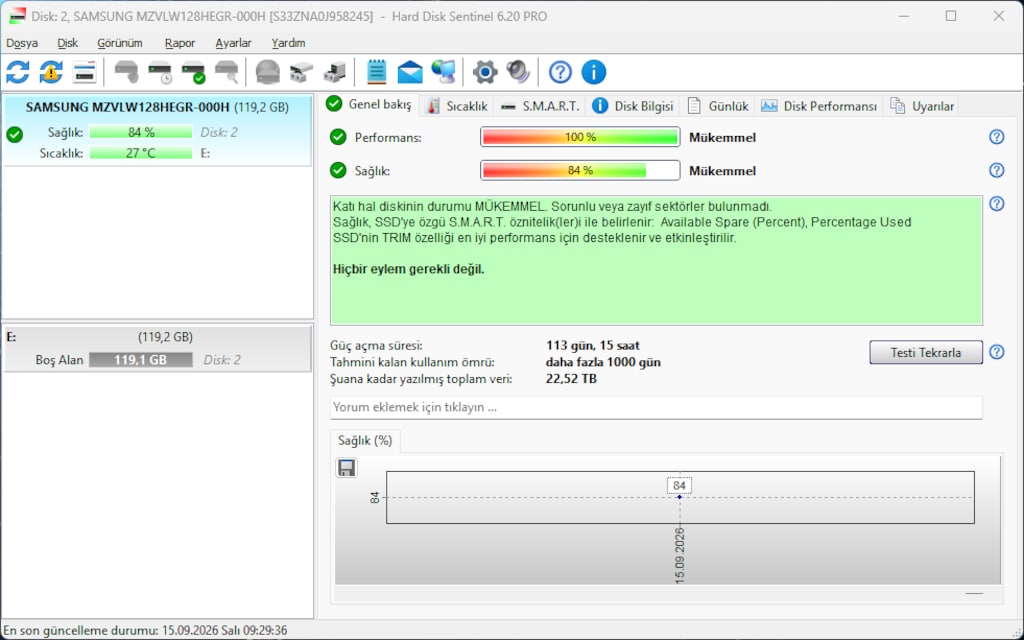
Task: Click the Mükemmel label beside Performans
Action: (723, 138)
